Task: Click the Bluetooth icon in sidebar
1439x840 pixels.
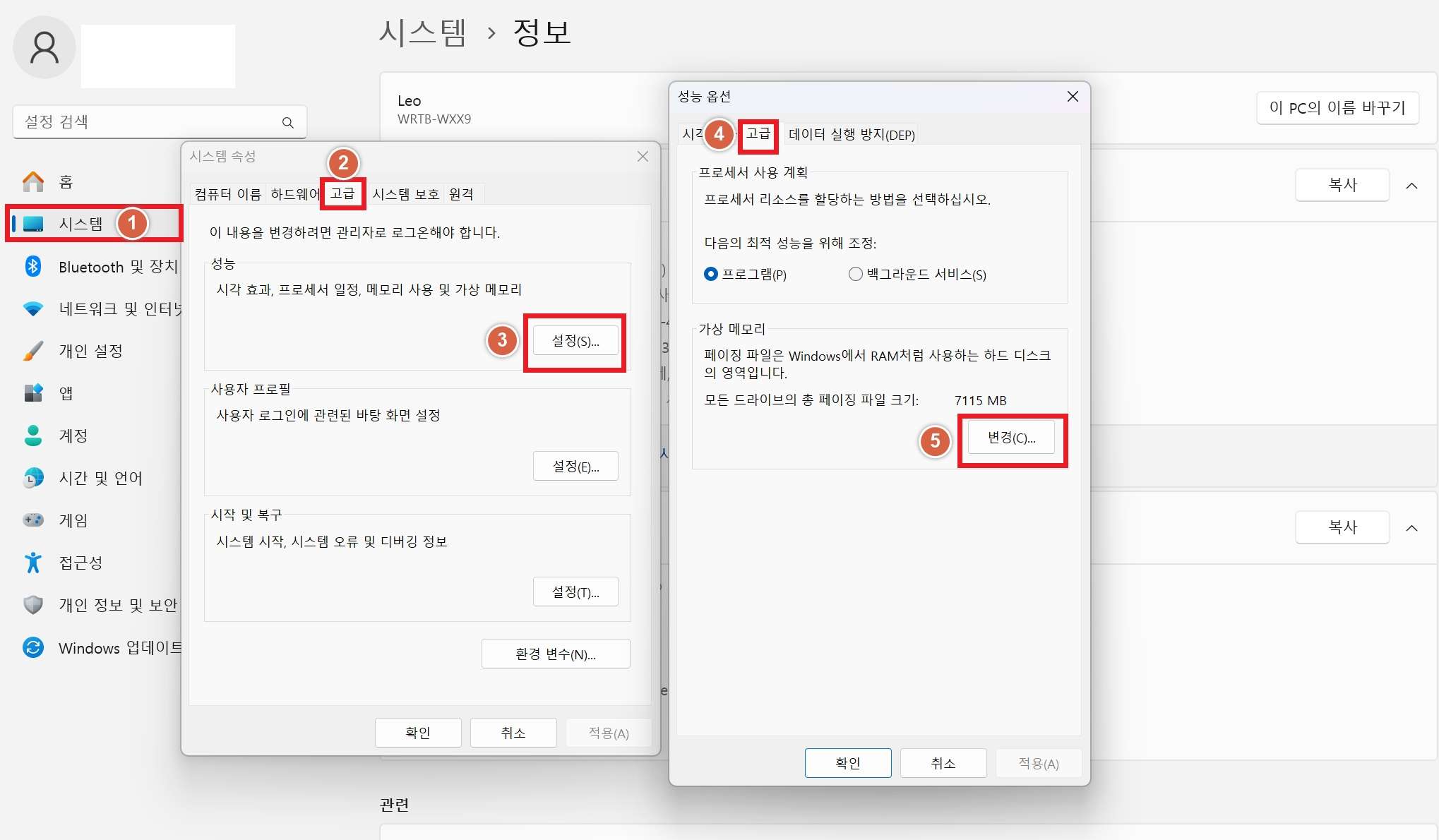Action: 33,266
